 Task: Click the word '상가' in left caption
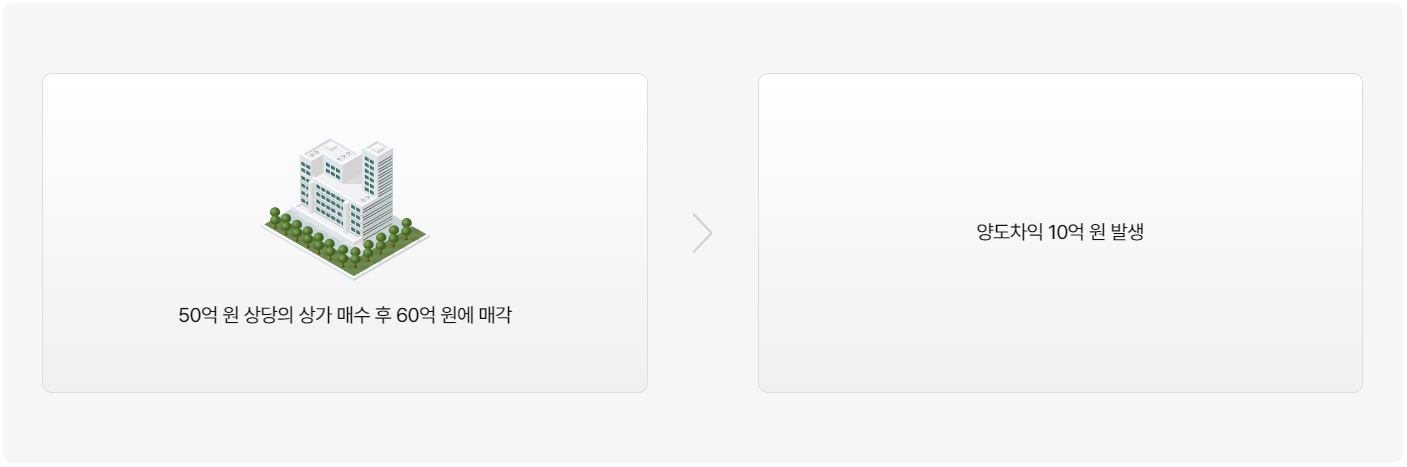316,316
